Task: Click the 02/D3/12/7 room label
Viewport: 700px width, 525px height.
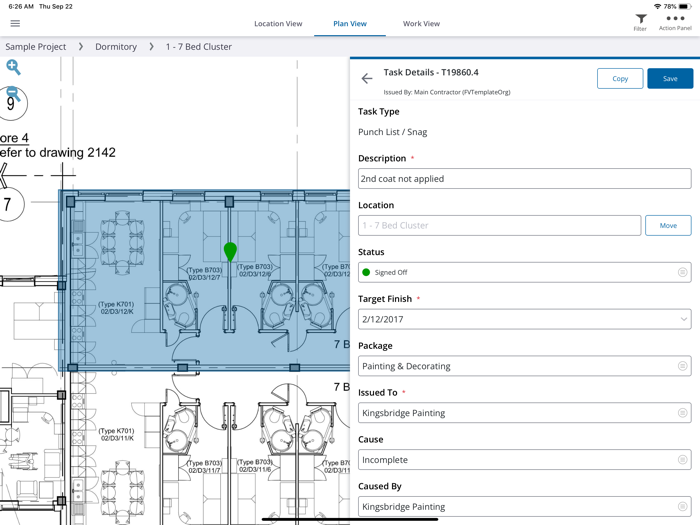Action: (204, 278)
